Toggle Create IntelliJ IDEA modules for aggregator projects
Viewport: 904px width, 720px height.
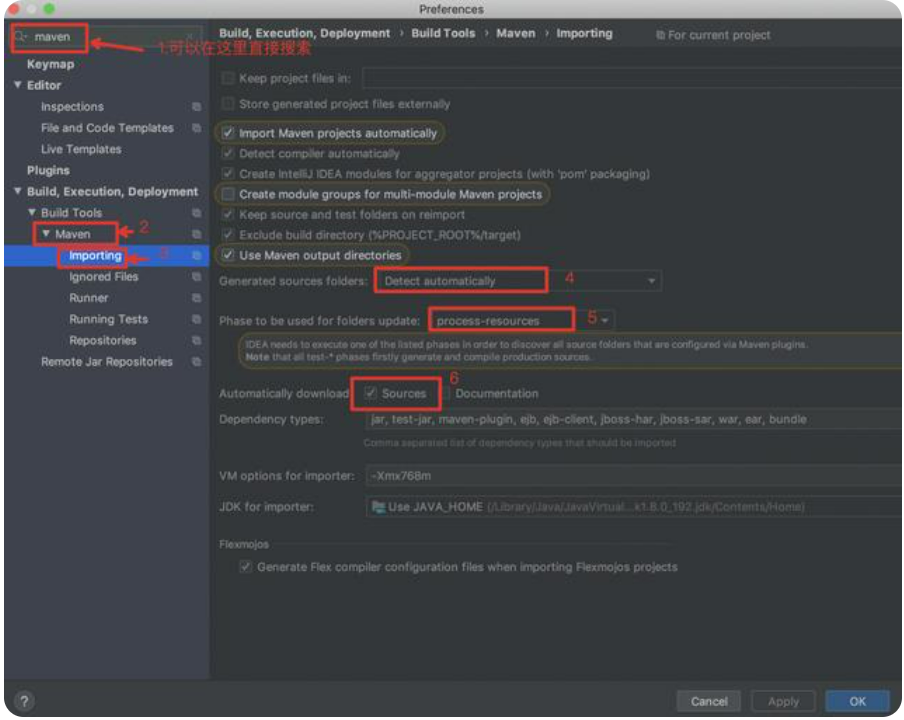pyautogui.click(x=228, y=174)
